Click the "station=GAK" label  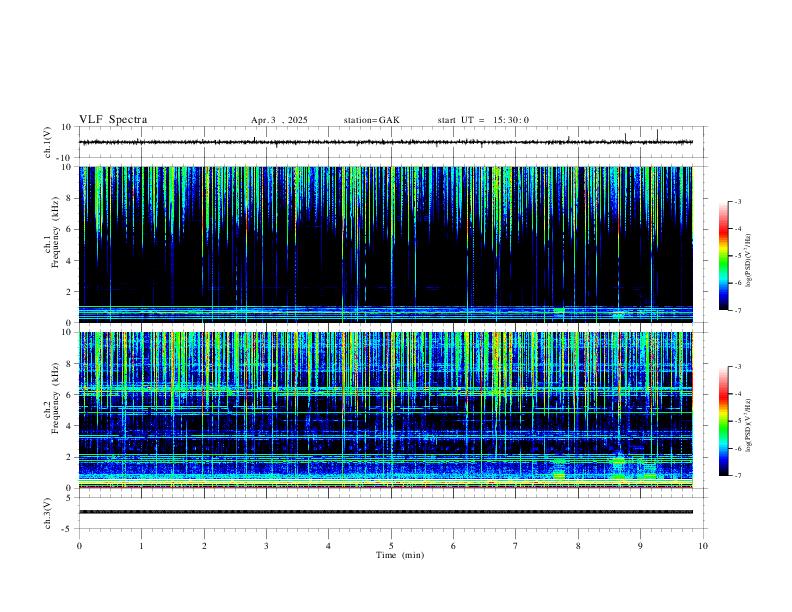click(371, 120)
